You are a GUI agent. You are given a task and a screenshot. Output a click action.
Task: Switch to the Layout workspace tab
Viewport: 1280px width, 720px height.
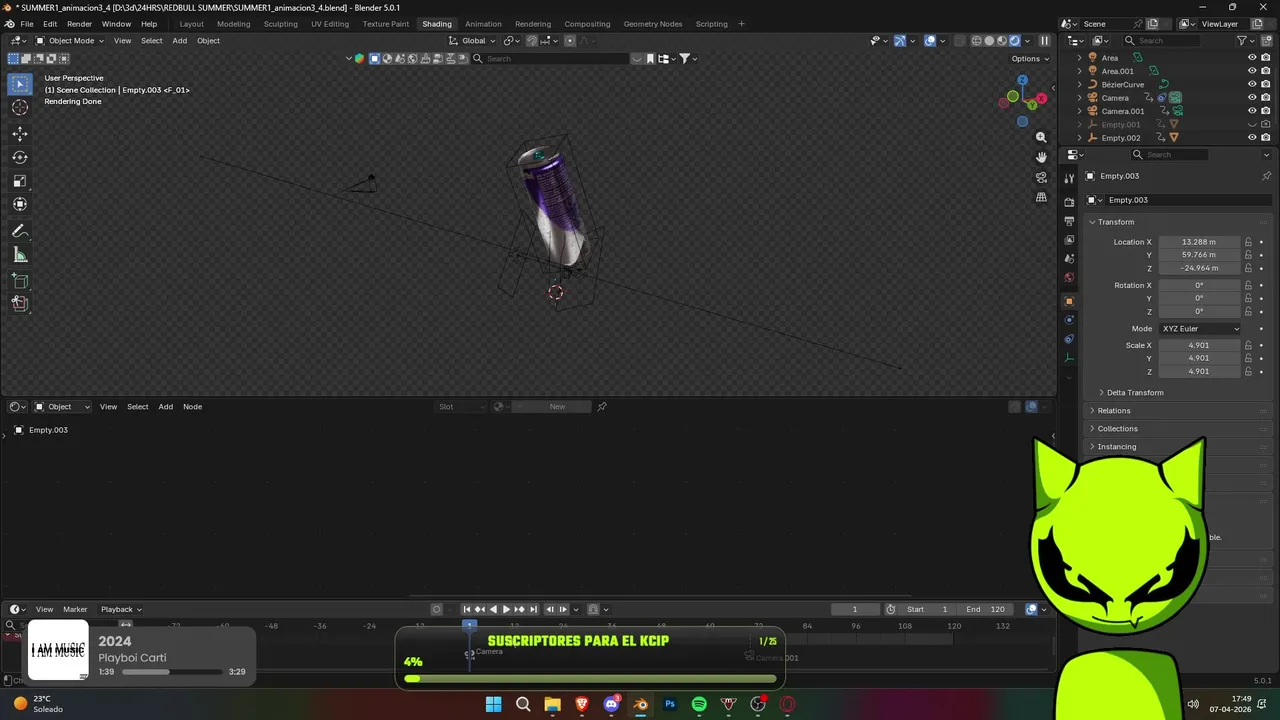point(191,24)
